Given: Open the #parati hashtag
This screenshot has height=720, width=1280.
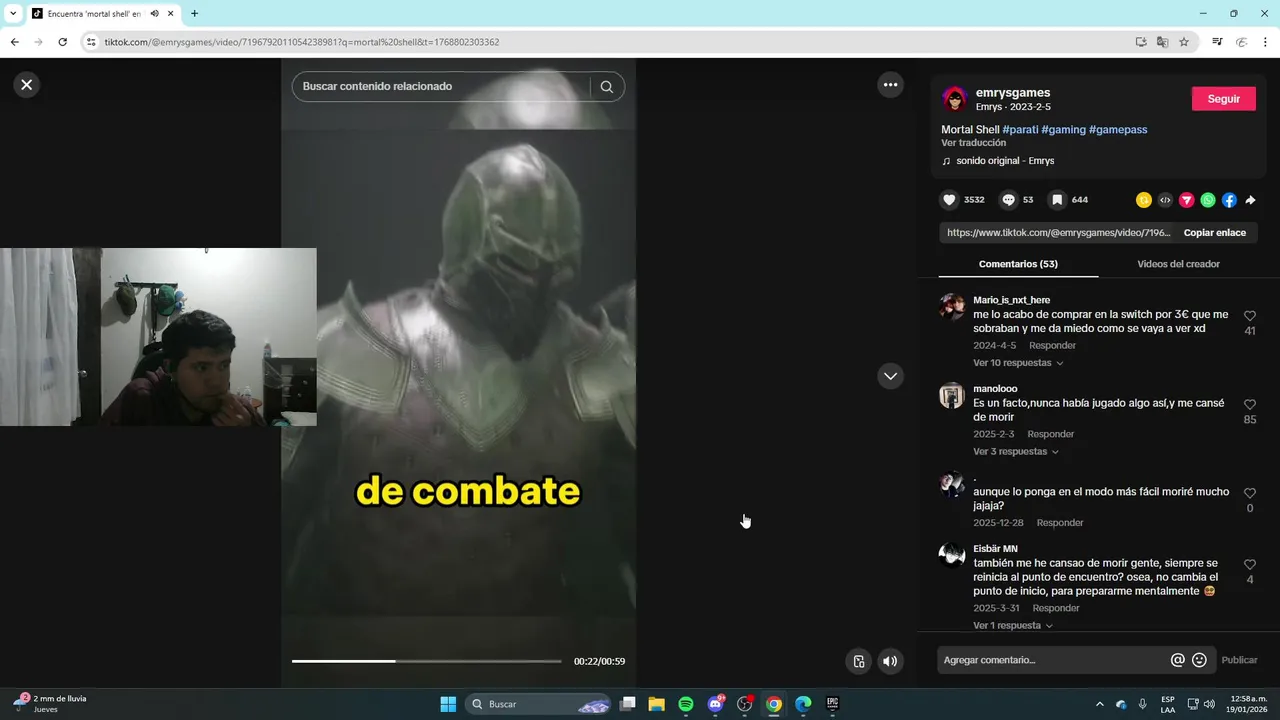Looking at the screenshot, I should click(1020, 130).
